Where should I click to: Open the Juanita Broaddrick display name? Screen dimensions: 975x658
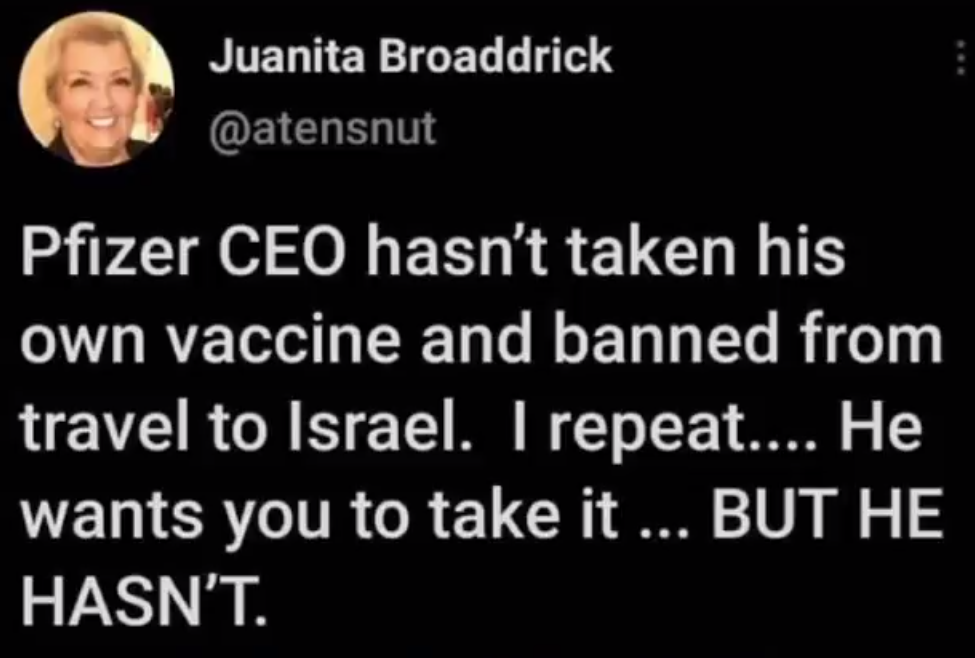coord(410,57)
